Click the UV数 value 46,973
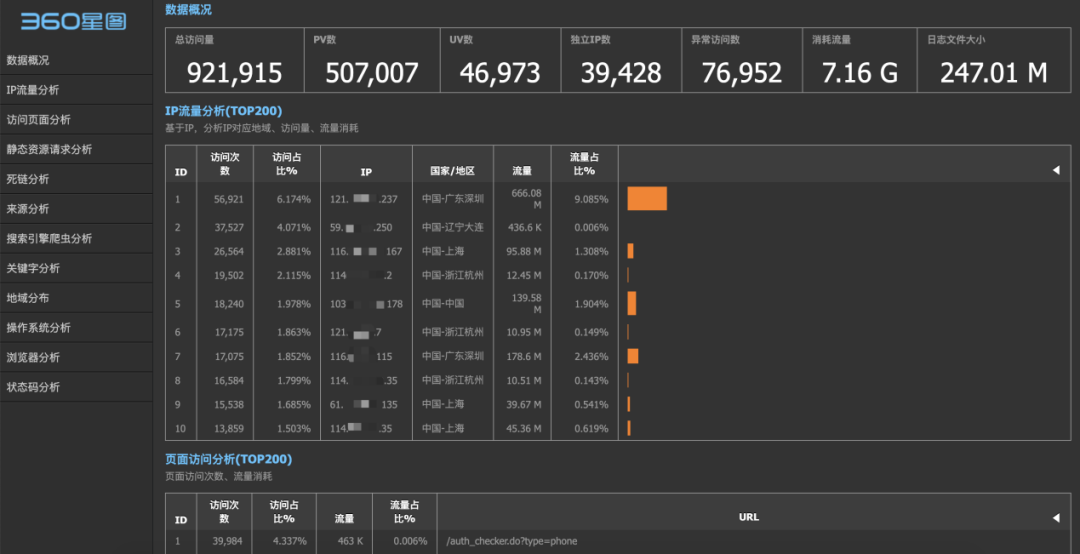 tap(500, 72)
